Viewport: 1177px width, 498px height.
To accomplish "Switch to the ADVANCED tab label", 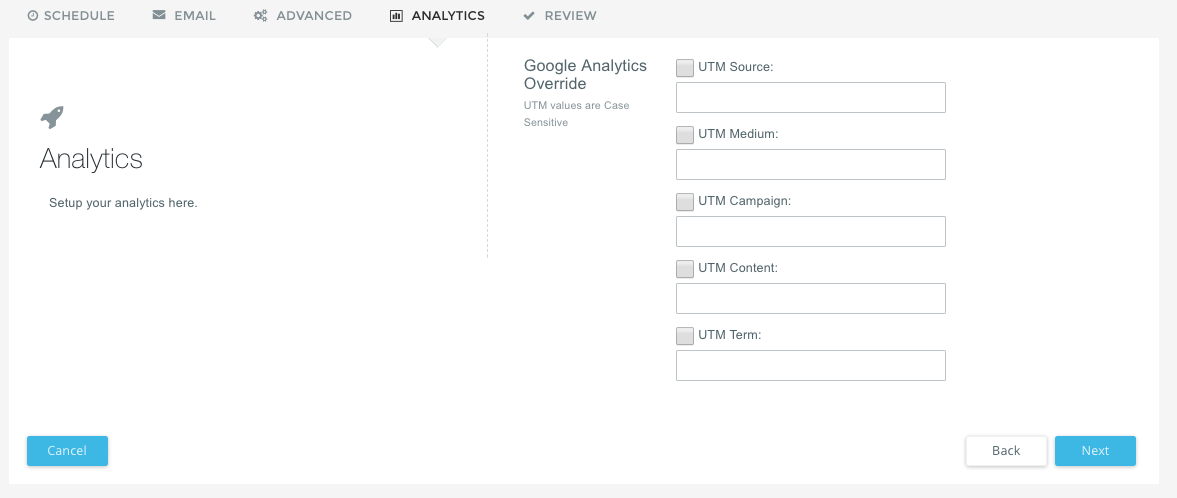I will (x=313, y=16).
